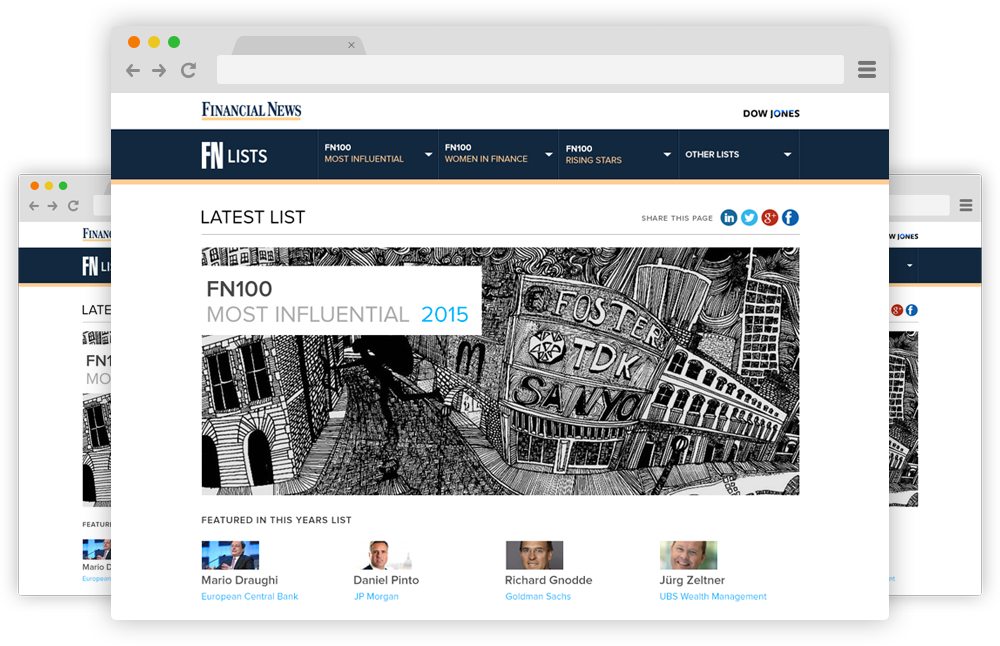Open Daniel Pinto photo thumbnail
Image resolution: width=1000 pixels, height=646 pixels.
[383, 555]
